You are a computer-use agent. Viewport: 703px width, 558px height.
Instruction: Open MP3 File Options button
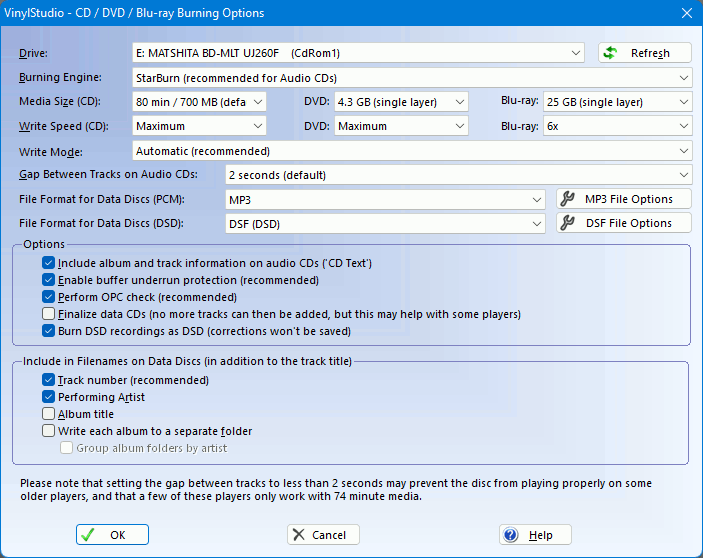tap(624, 199)
